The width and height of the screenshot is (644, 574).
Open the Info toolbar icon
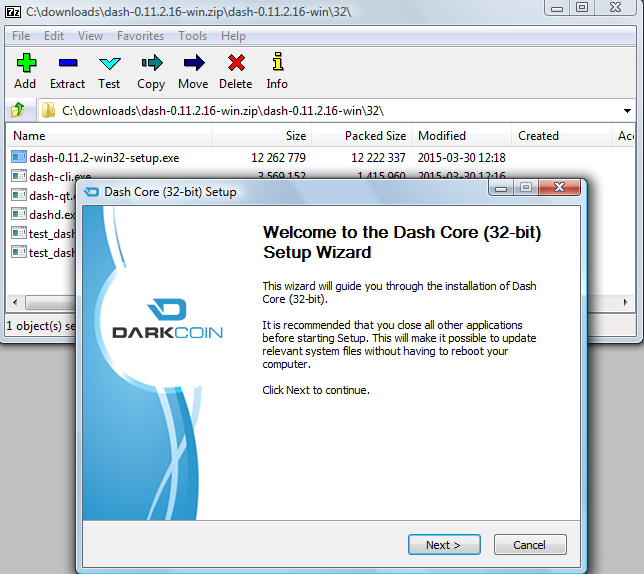278,62
